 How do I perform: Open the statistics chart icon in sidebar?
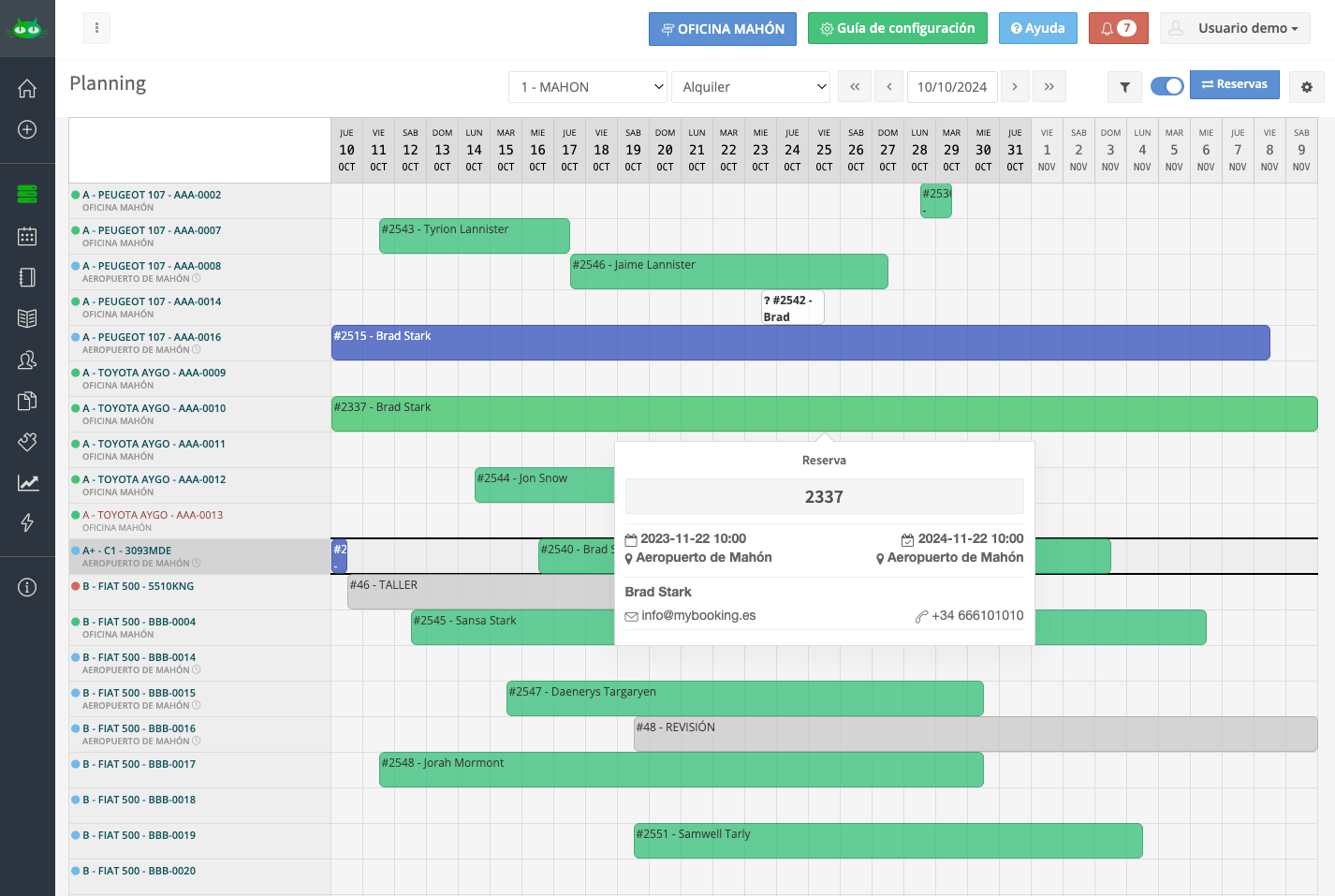click(x=27, y=483)
